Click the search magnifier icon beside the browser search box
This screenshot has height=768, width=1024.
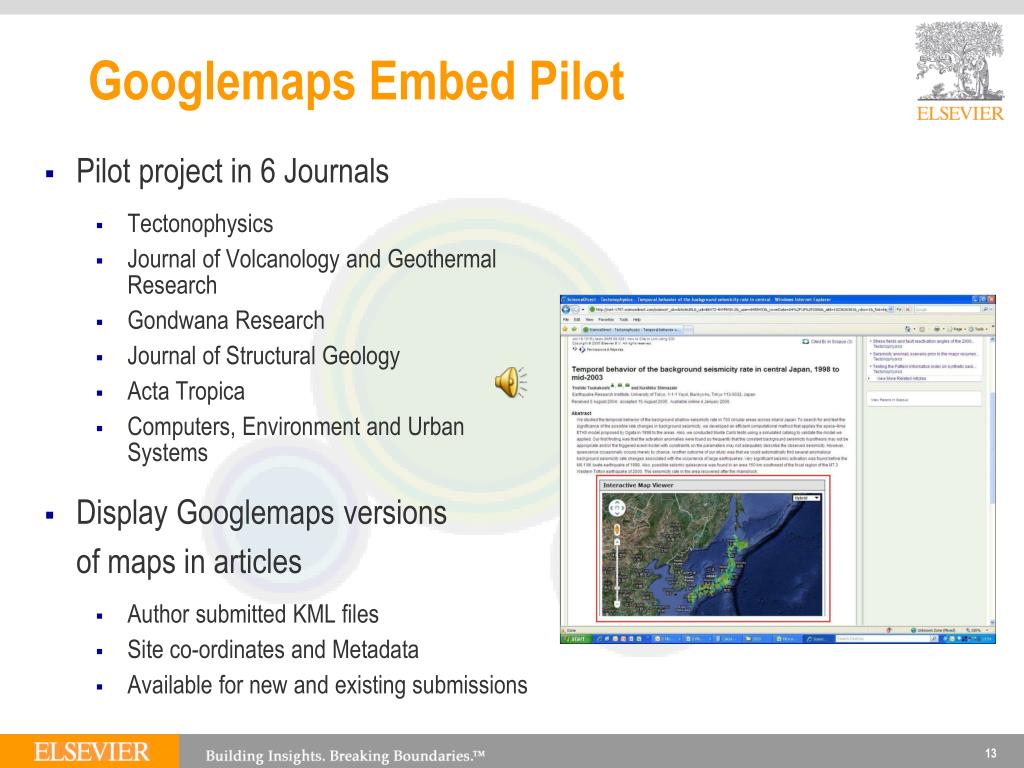coord(986,309)
